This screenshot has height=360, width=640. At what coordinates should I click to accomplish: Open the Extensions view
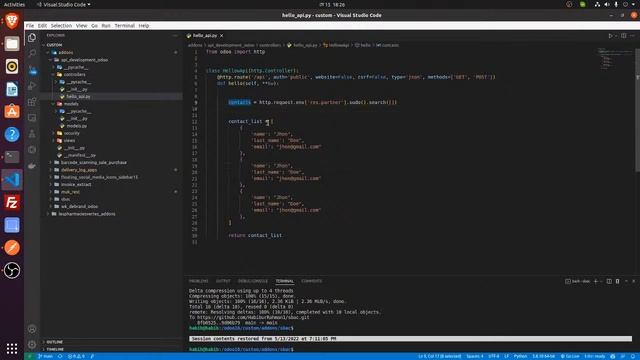pos(32,102)
